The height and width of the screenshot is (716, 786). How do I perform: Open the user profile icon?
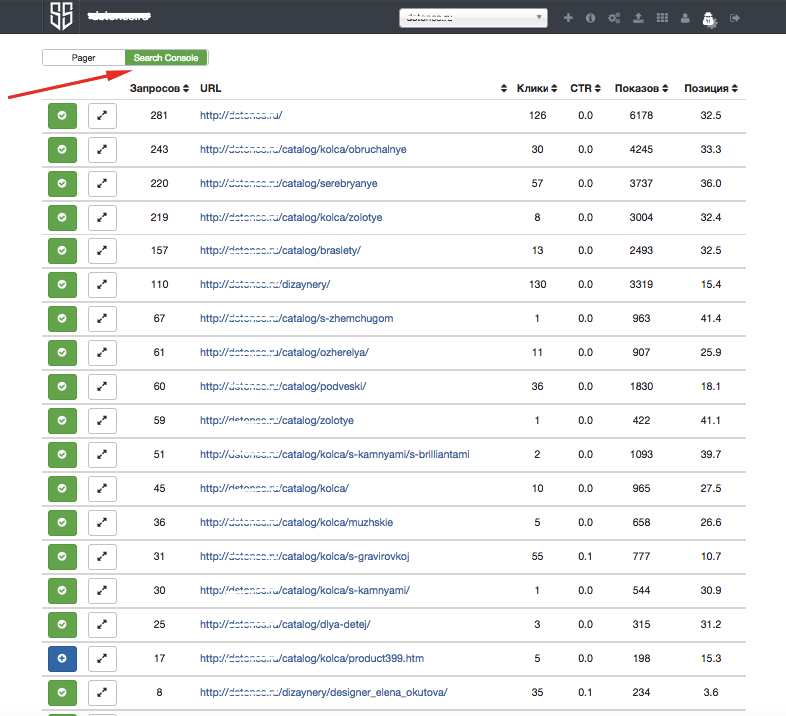coord(685,18)
